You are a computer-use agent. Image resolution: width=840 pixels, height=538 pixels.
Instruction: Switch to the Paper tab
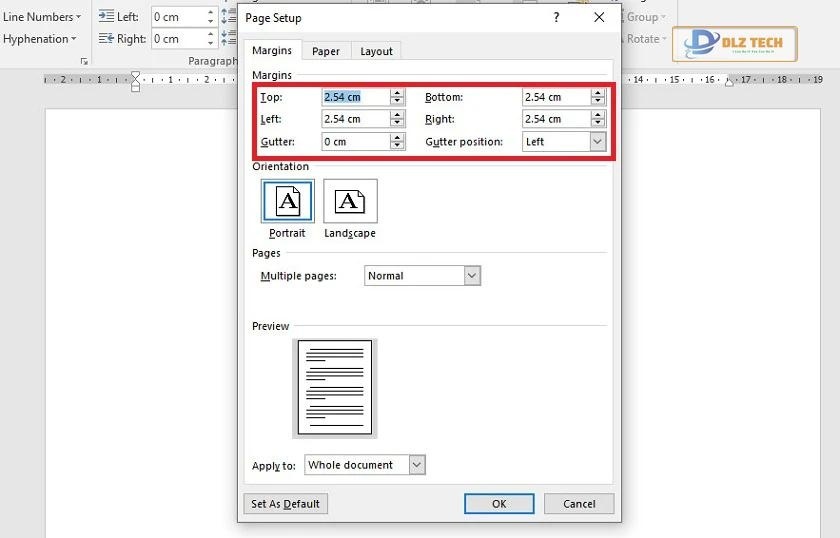pos(325,51)
